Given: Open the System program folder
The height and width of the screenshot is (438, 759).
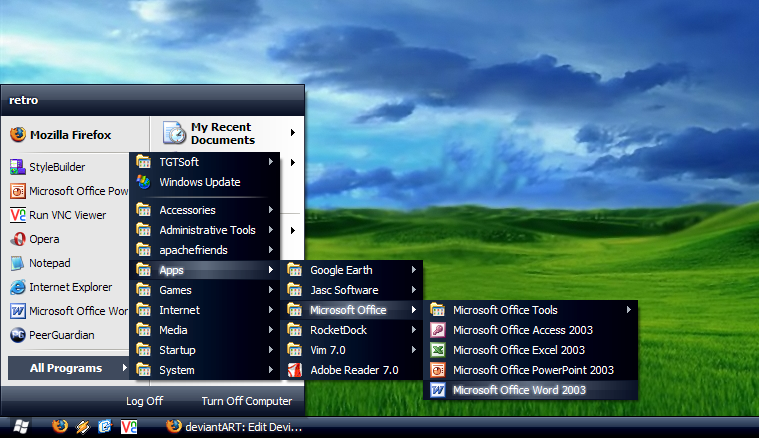Looking at the screenshot, I should click(x=205, y=370).
